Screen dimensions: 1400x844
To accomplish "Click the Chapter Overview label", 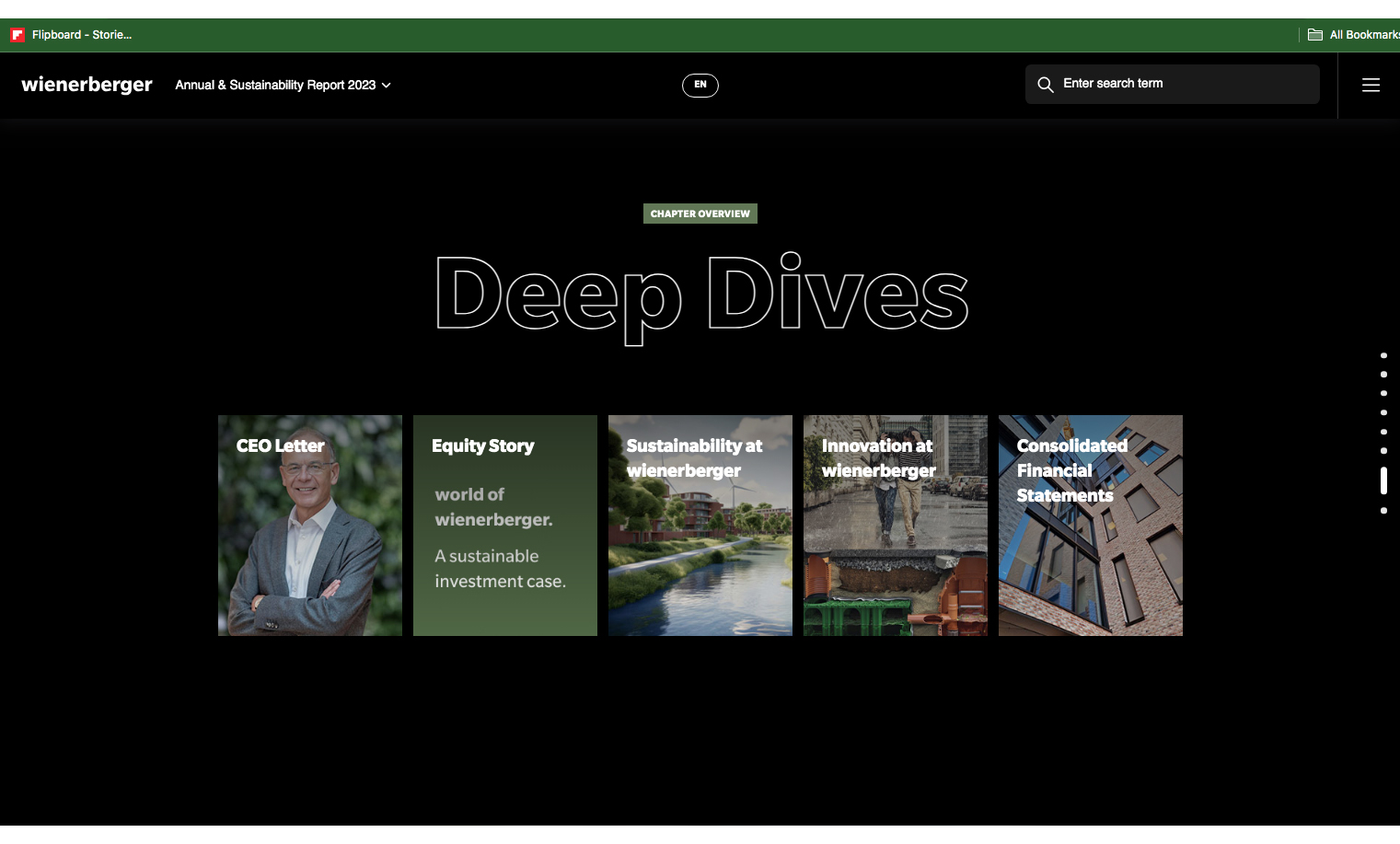I will click(700, 214).
